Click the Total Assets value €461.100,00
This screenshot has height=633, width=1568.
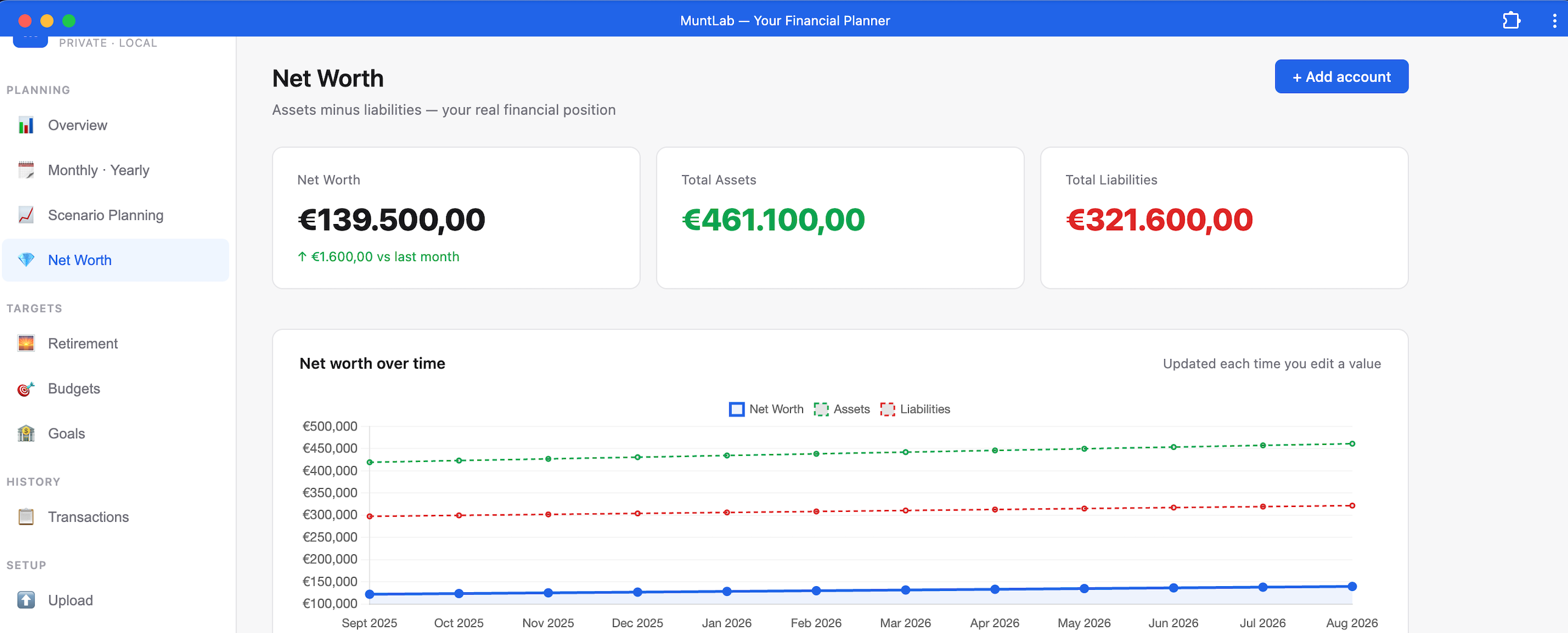tap(773, 220)
